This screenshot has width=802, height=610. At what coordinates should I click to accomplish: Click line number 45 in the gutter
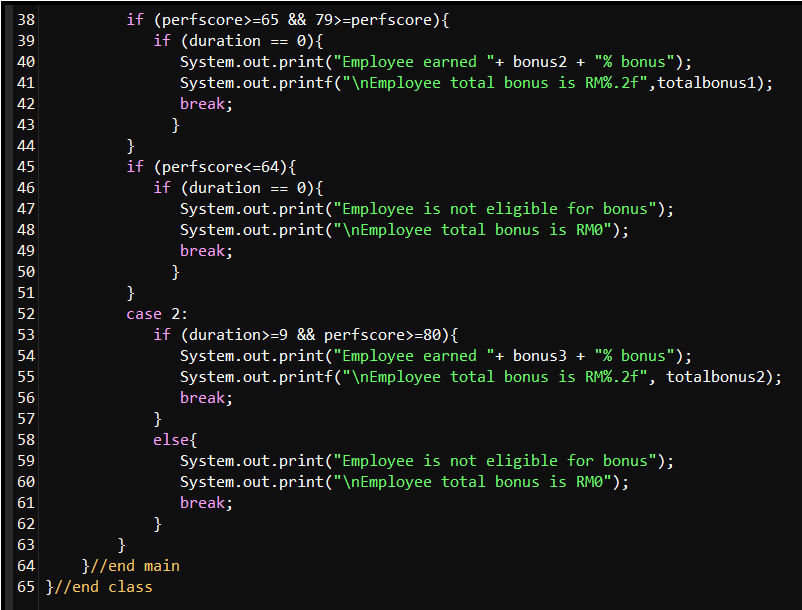coord(26,167)
